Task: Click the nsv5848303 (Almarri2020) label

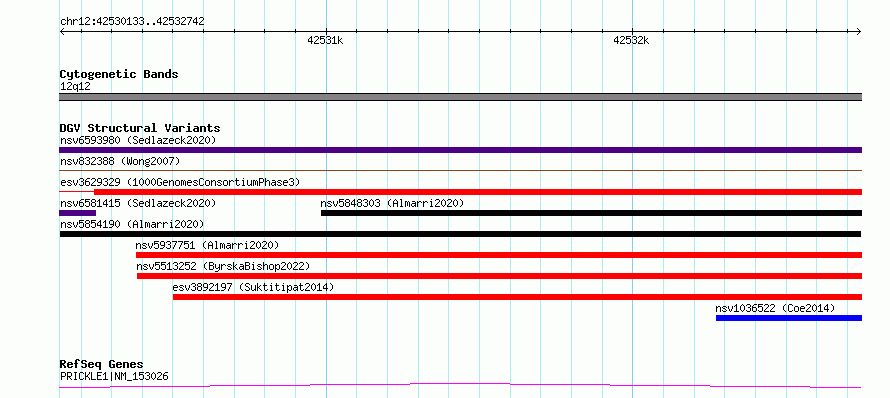Action: point(392,203)
